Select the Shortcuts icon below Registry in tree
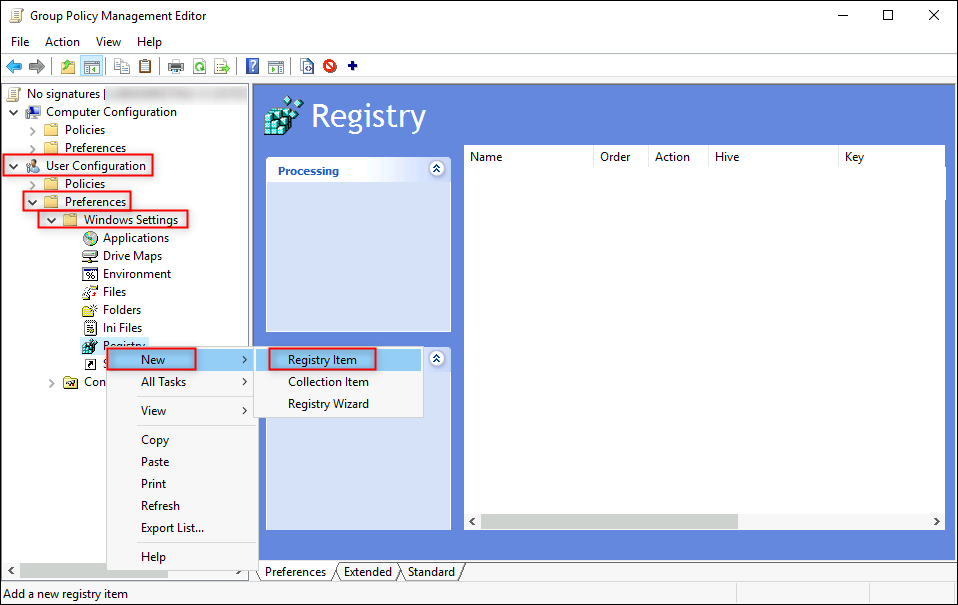 [90, 364]
